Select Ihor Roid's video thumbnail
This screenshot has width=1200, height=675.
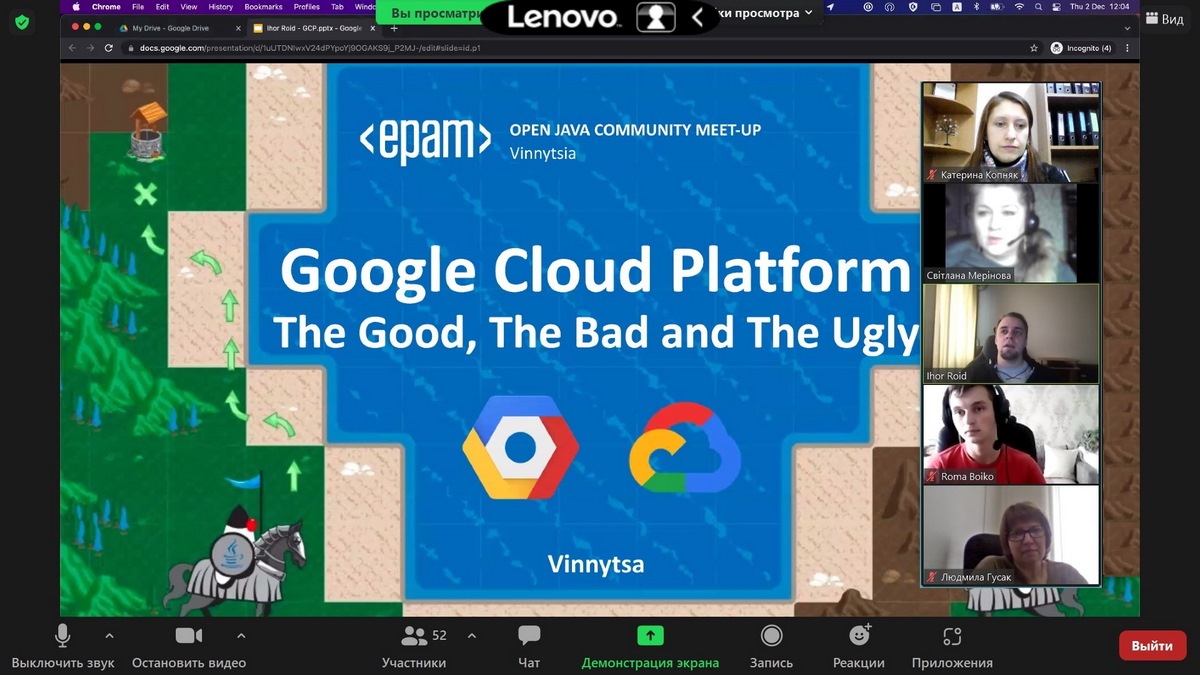point(1010,333)
